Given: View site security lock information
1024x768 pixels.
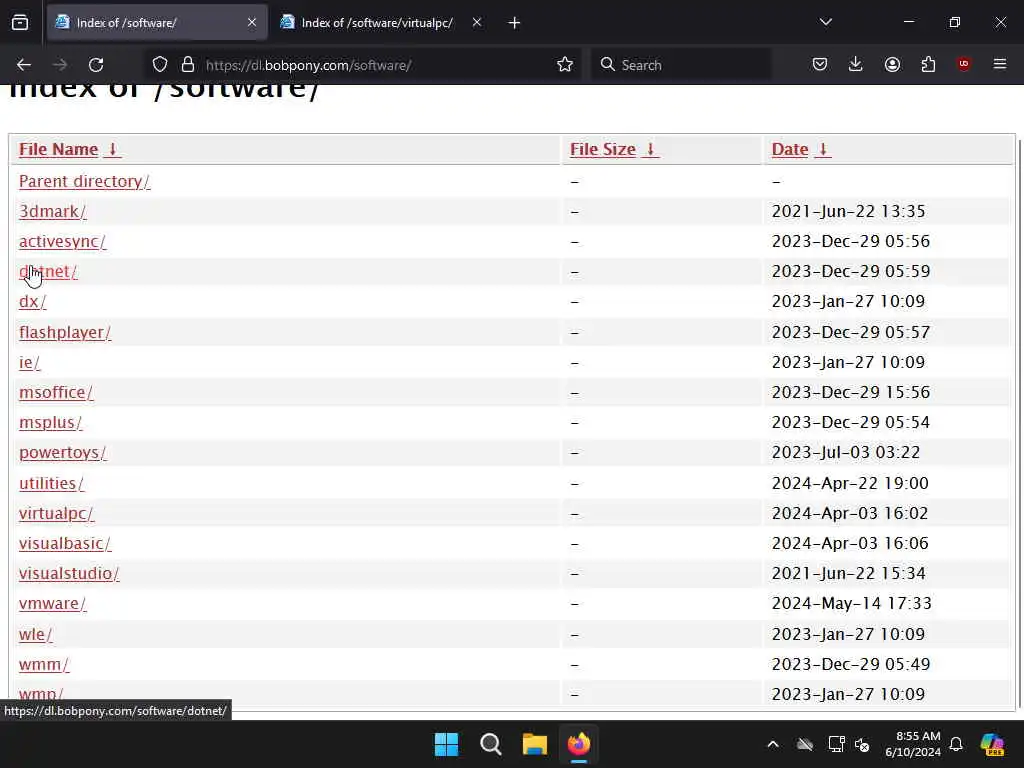Looking at the screenshot, I should [188, 65].
